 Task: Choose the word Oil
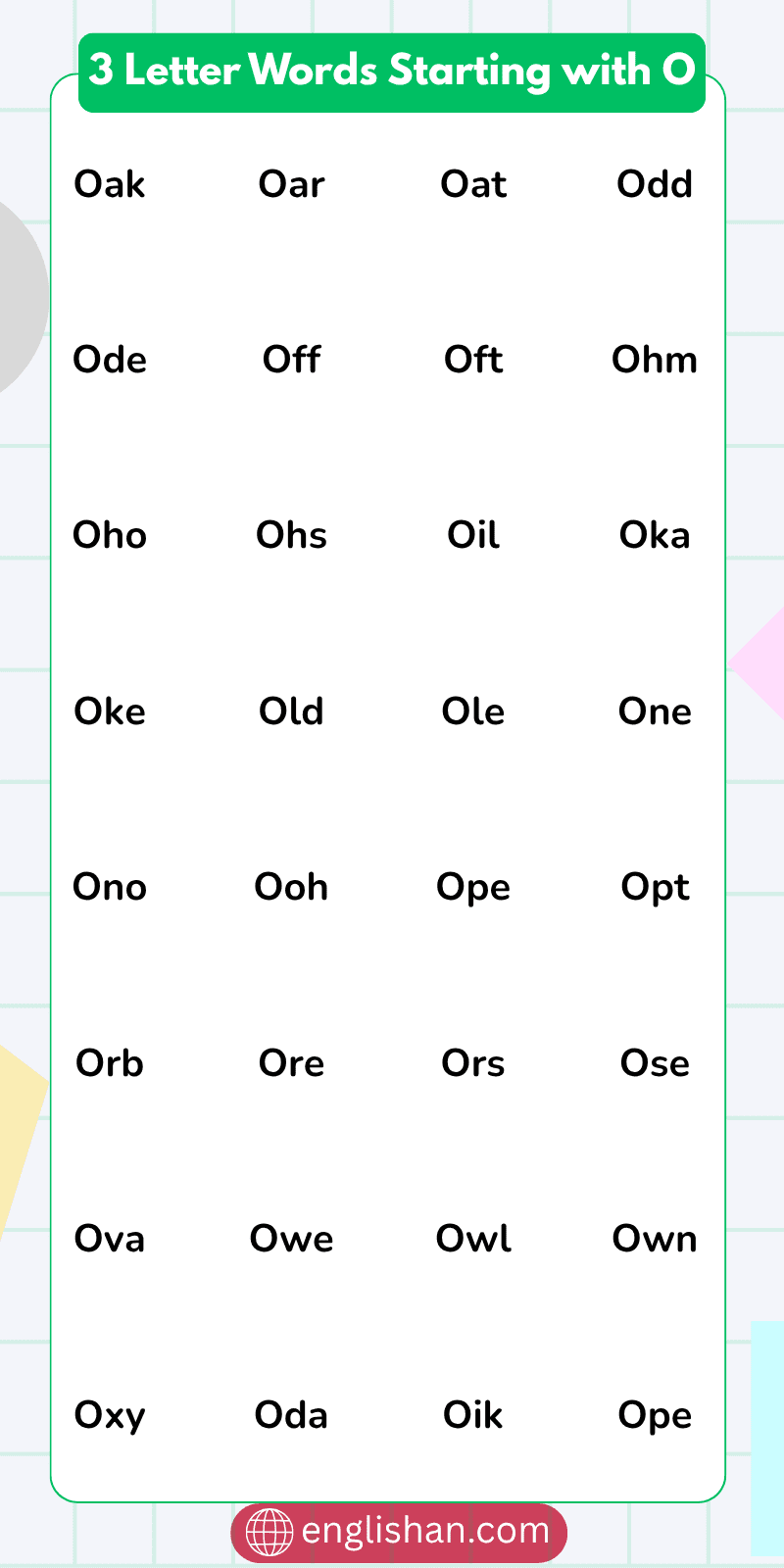(x=473, y=535)
